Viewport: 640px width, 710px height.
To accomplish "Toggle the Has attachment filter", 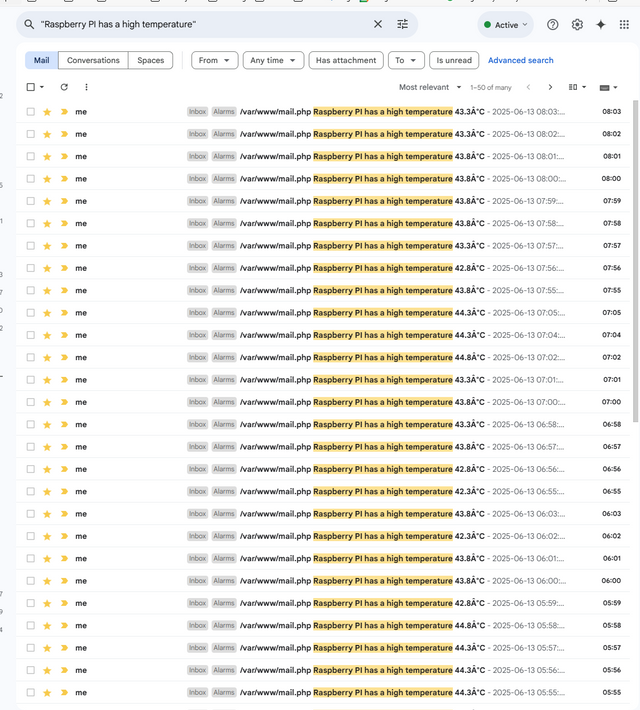I will [x=346, y=60].
